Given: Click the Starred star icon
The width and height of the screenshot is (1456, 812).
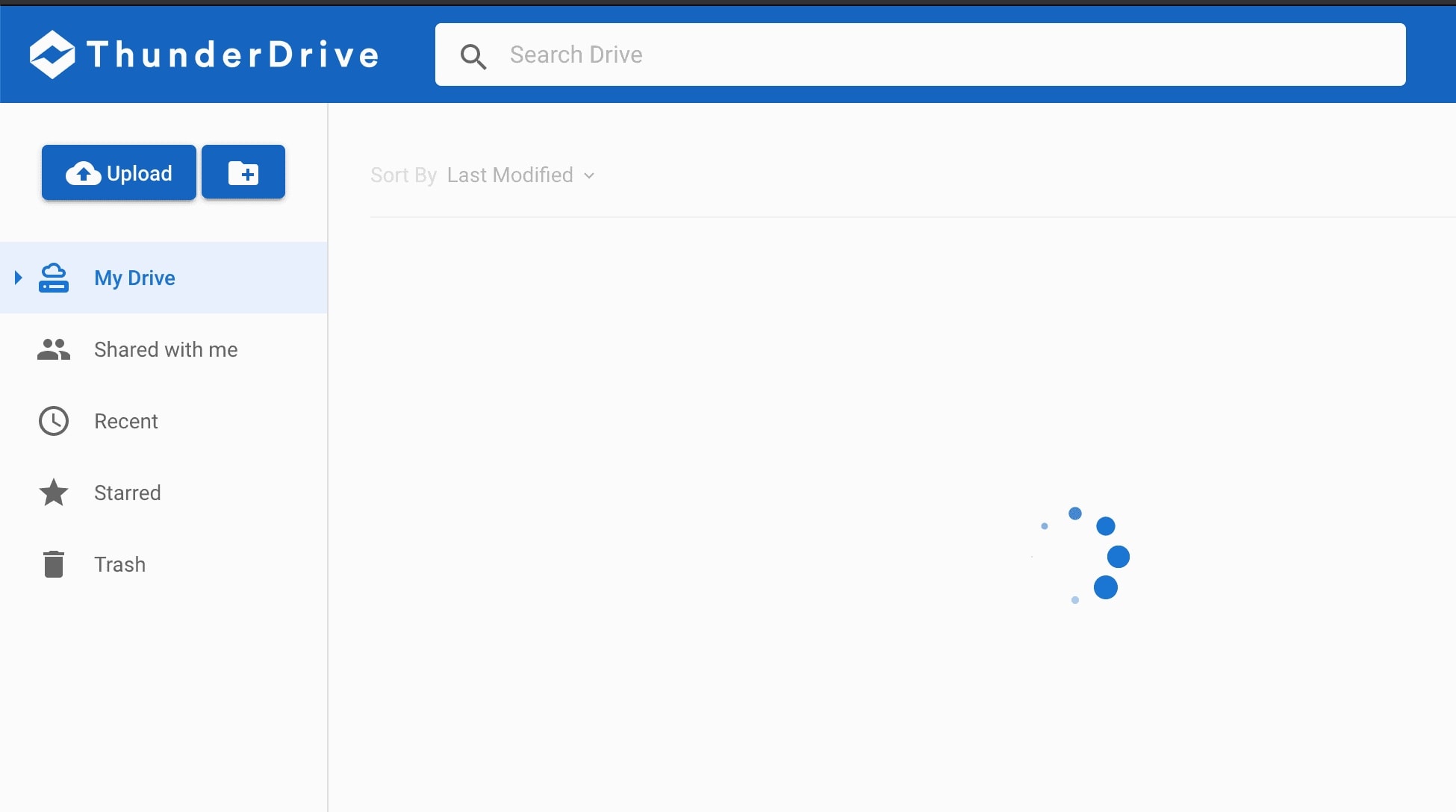Looking at the screenshot, I should (54, 493).
